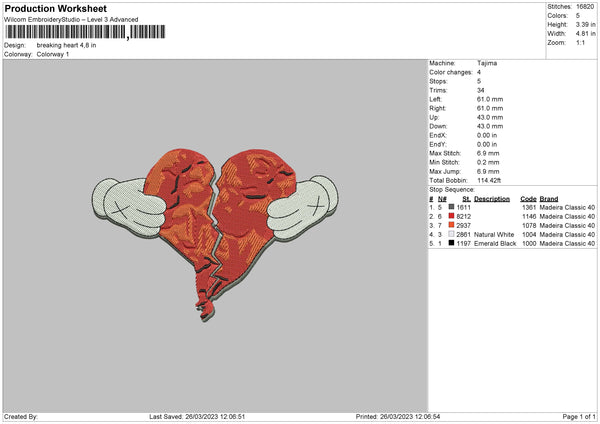Click the 'Created By:' footer label
600x424 pixels.
[21, 417]
